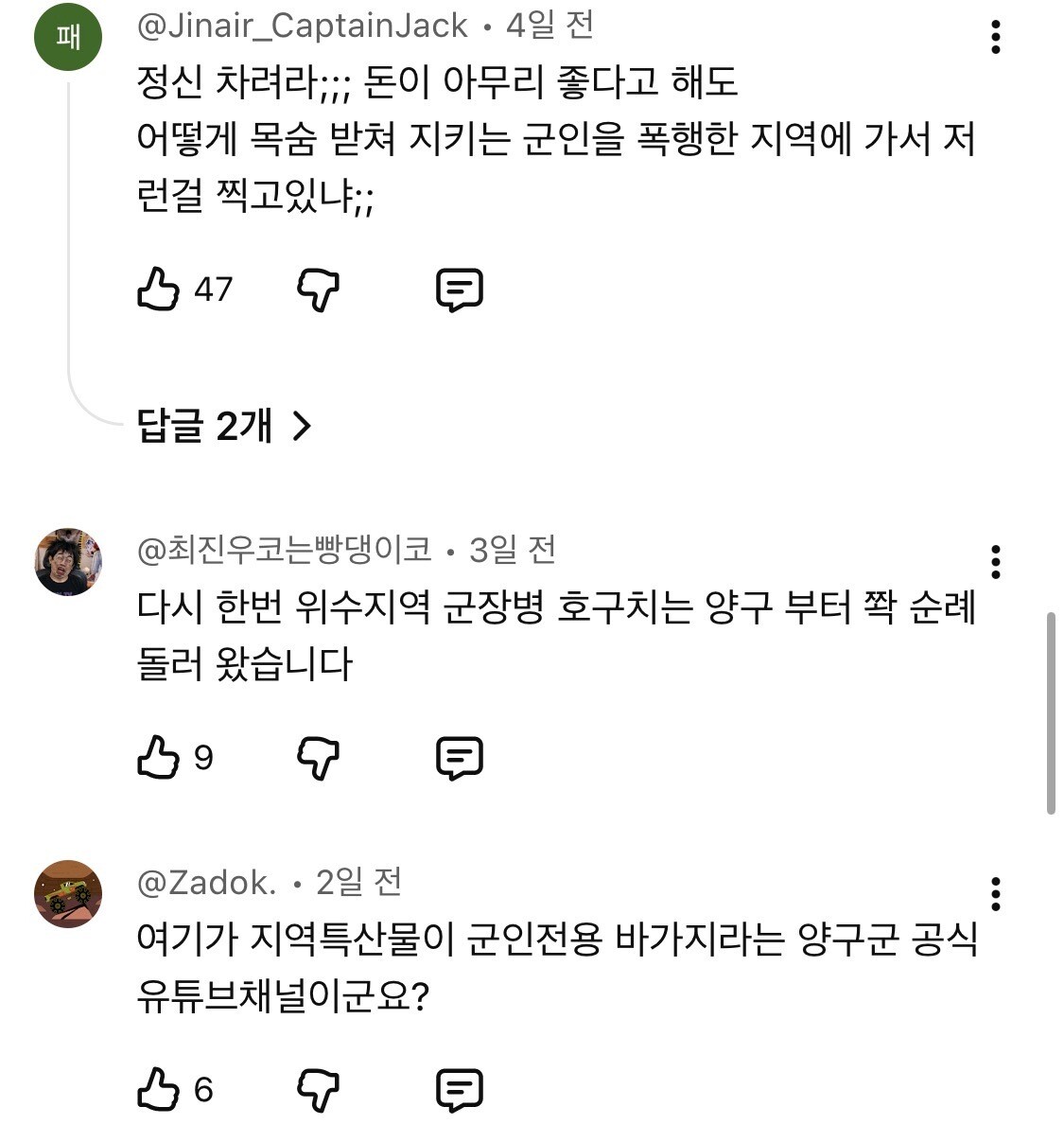
Task: Click the green 패 profile avatar
Action: pyautogui.click(x=68, y=37)
